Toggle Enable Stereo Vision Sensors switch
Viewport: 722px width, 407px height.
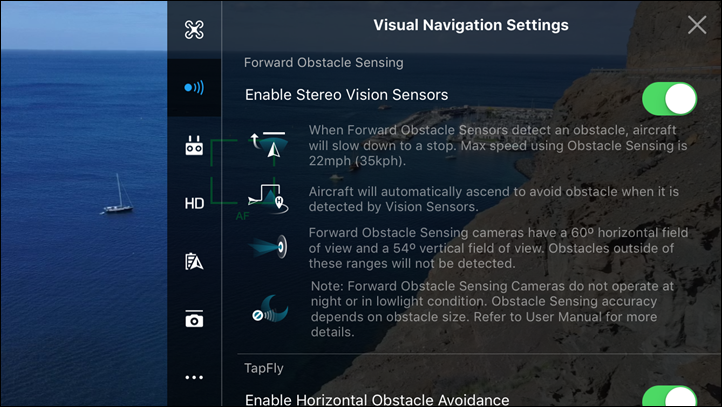pyautogui.click(x=670, y=99)
